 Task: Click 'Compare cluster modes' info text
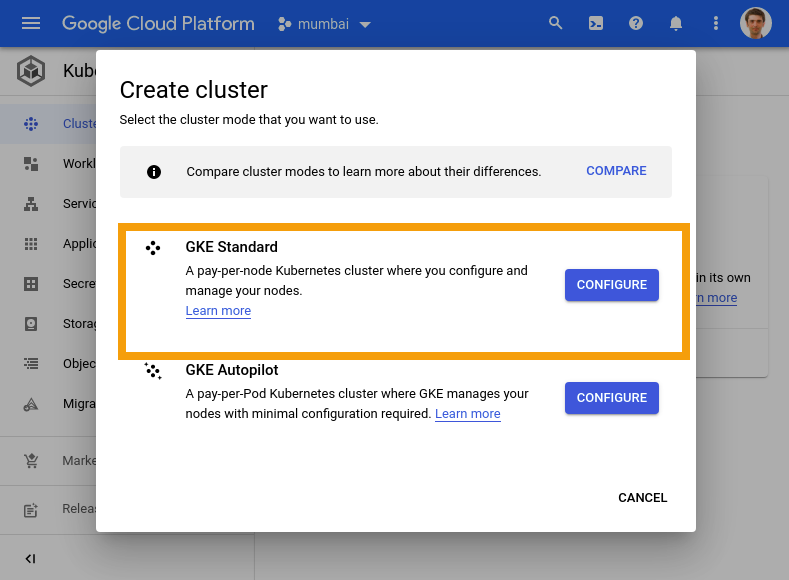point(363,172)
